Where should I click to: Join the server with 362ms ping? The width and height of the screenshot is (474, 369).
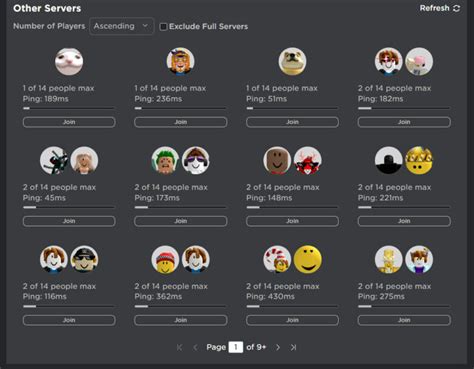[181, 320]
